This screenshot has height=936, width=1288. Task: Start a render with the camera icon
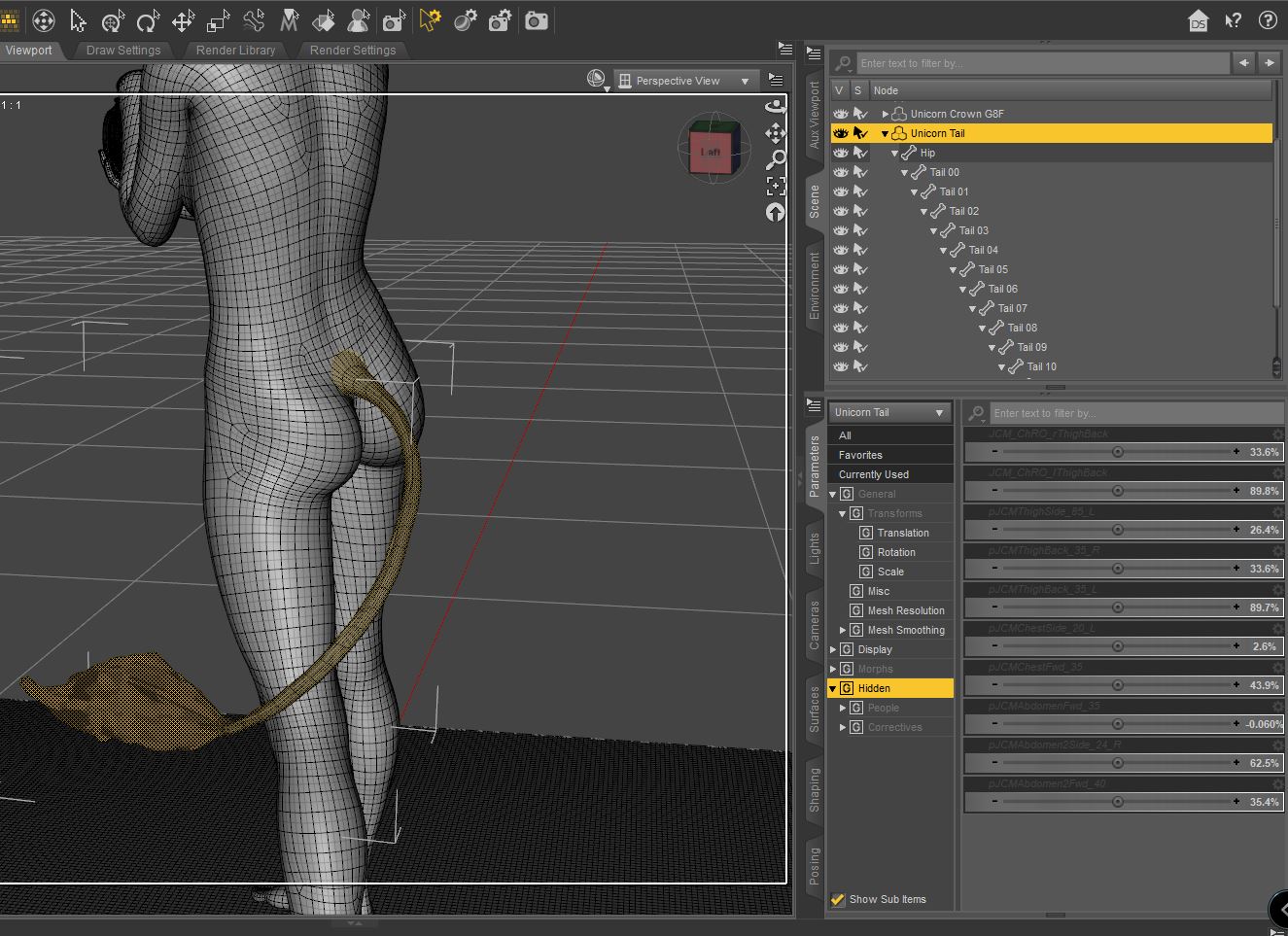click(537, 20)
